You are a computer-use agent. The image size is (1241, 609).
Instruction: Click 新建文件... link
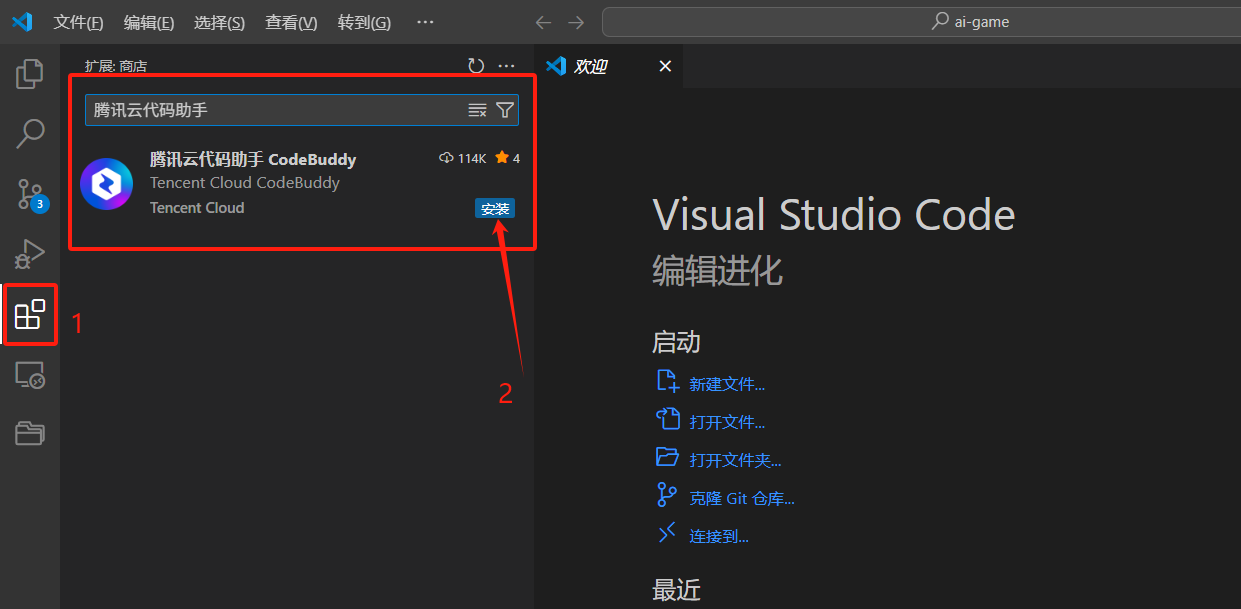point(727,384)
